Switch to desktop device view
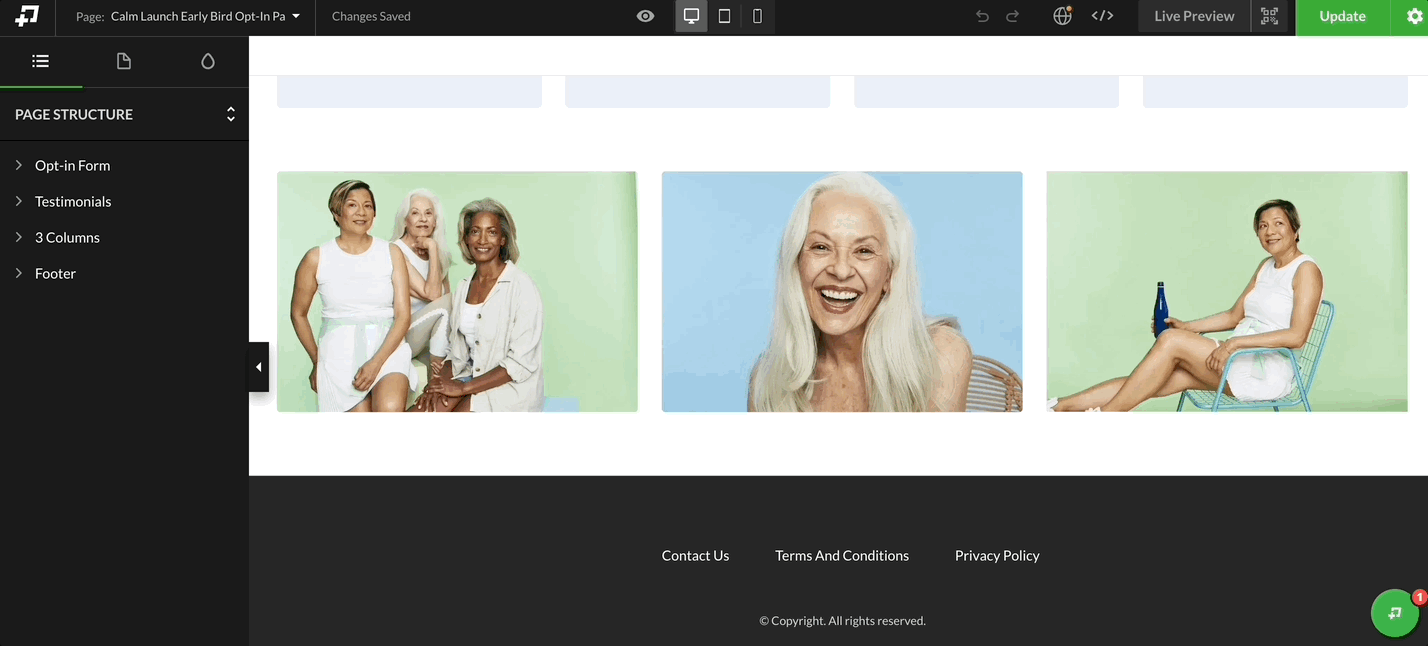Screen dimensions: 1428x646 (691, 16)
